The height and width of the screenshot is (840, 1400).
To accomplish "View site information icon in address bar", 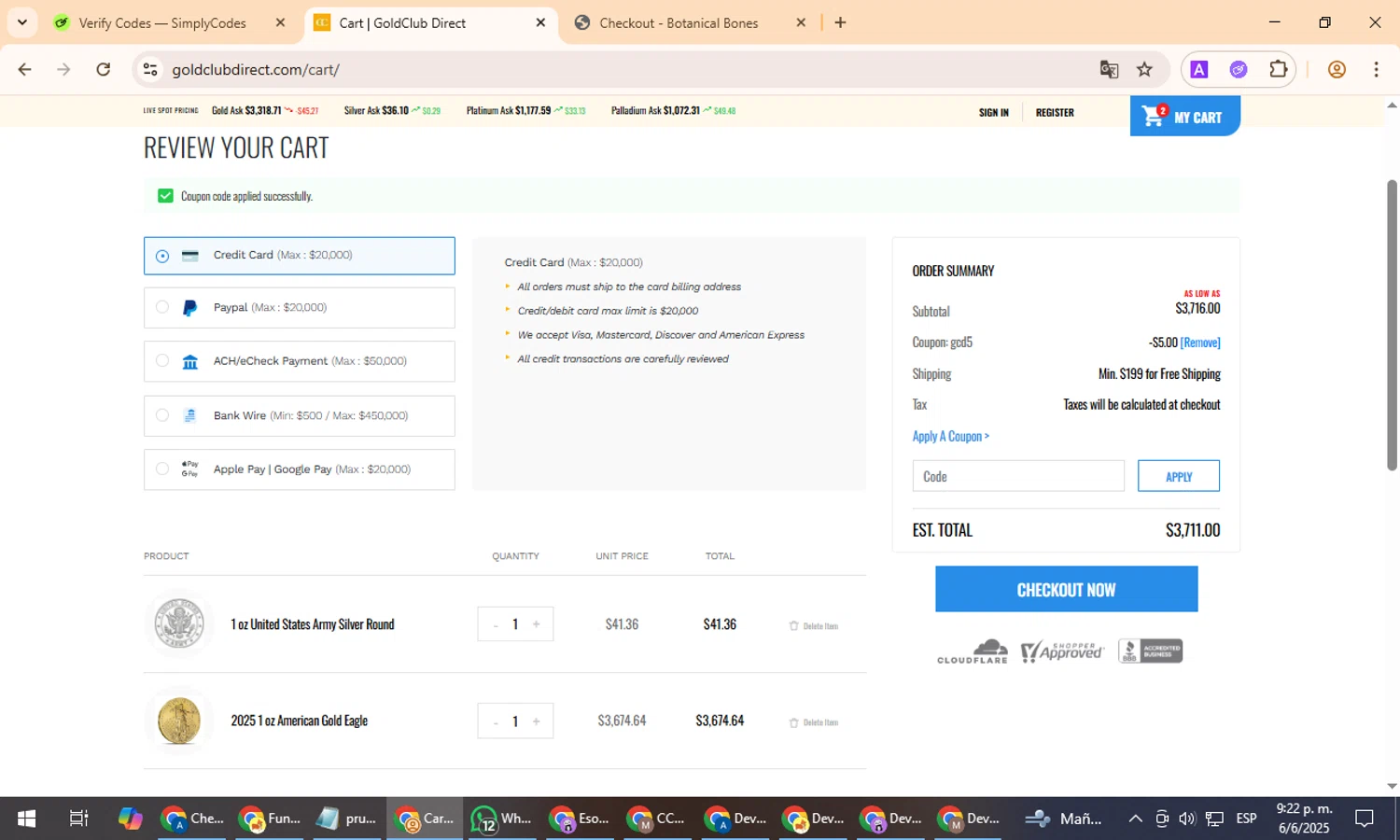I will click(150, 69).
